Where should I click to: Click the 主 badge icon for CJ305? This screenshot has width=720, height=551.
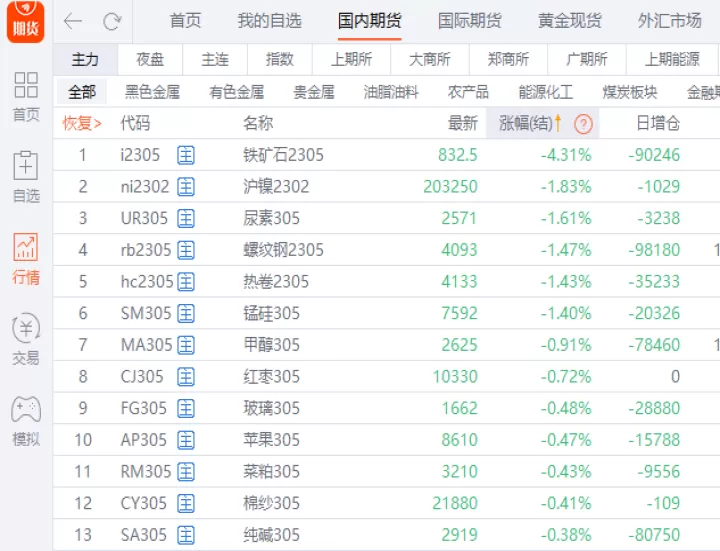click(186, 377)
